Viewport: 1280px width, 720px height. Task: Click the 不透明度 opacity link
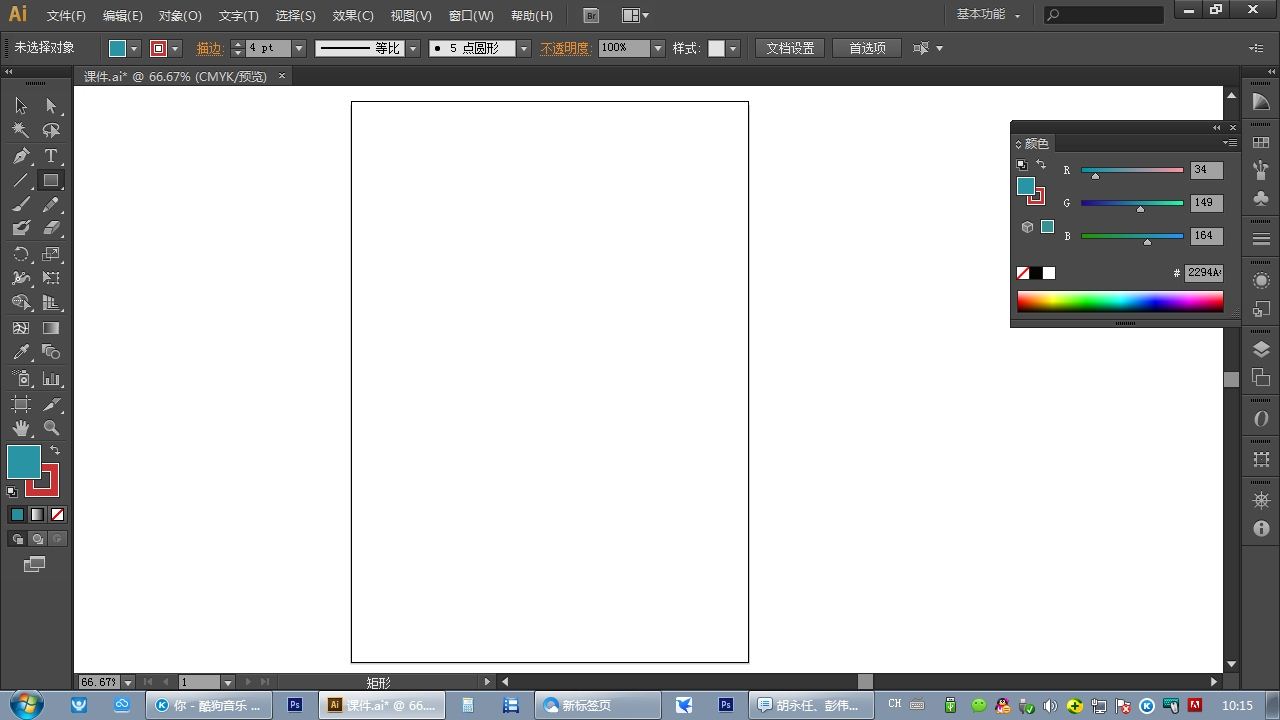565,48
